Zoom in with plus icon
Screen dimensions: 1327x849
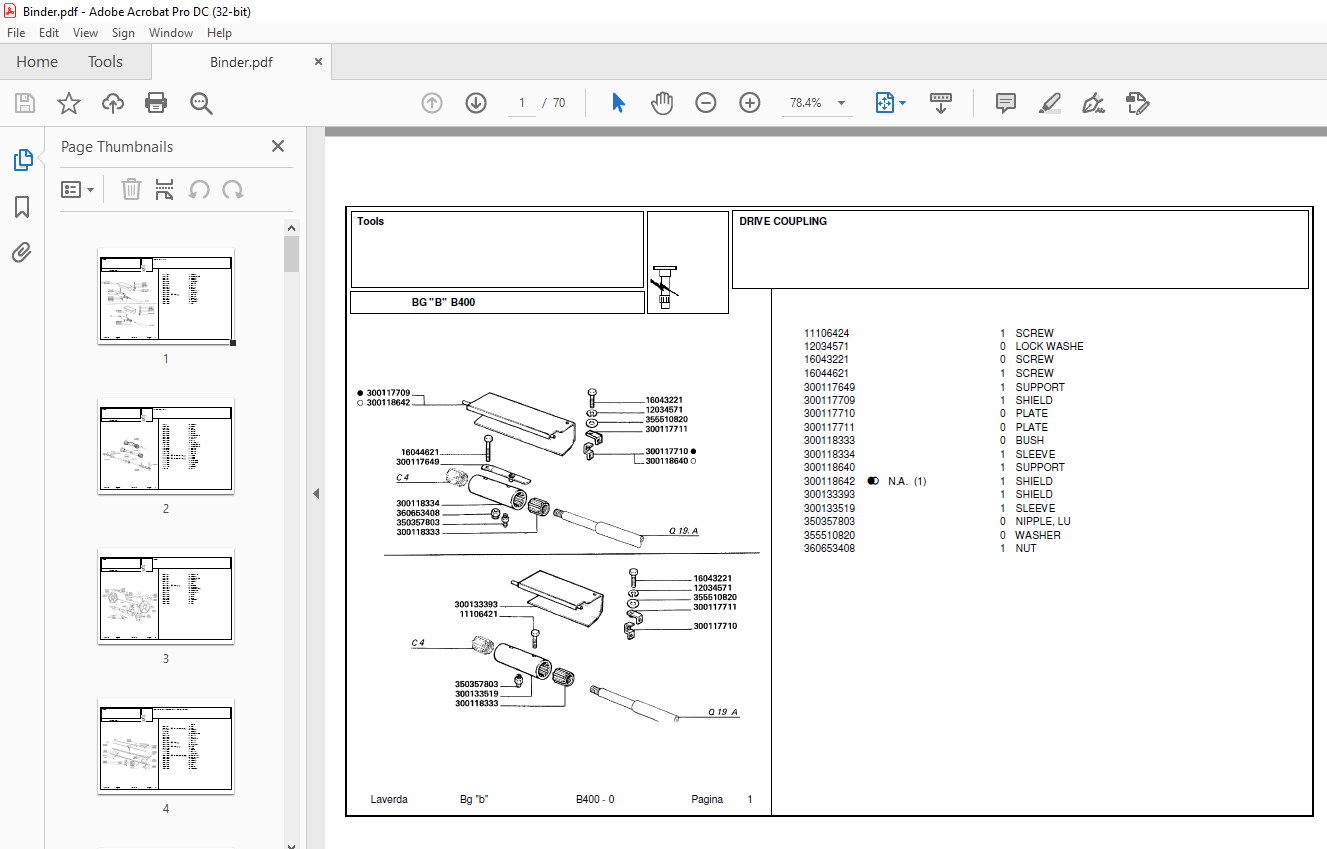click(x=750, y=103)
